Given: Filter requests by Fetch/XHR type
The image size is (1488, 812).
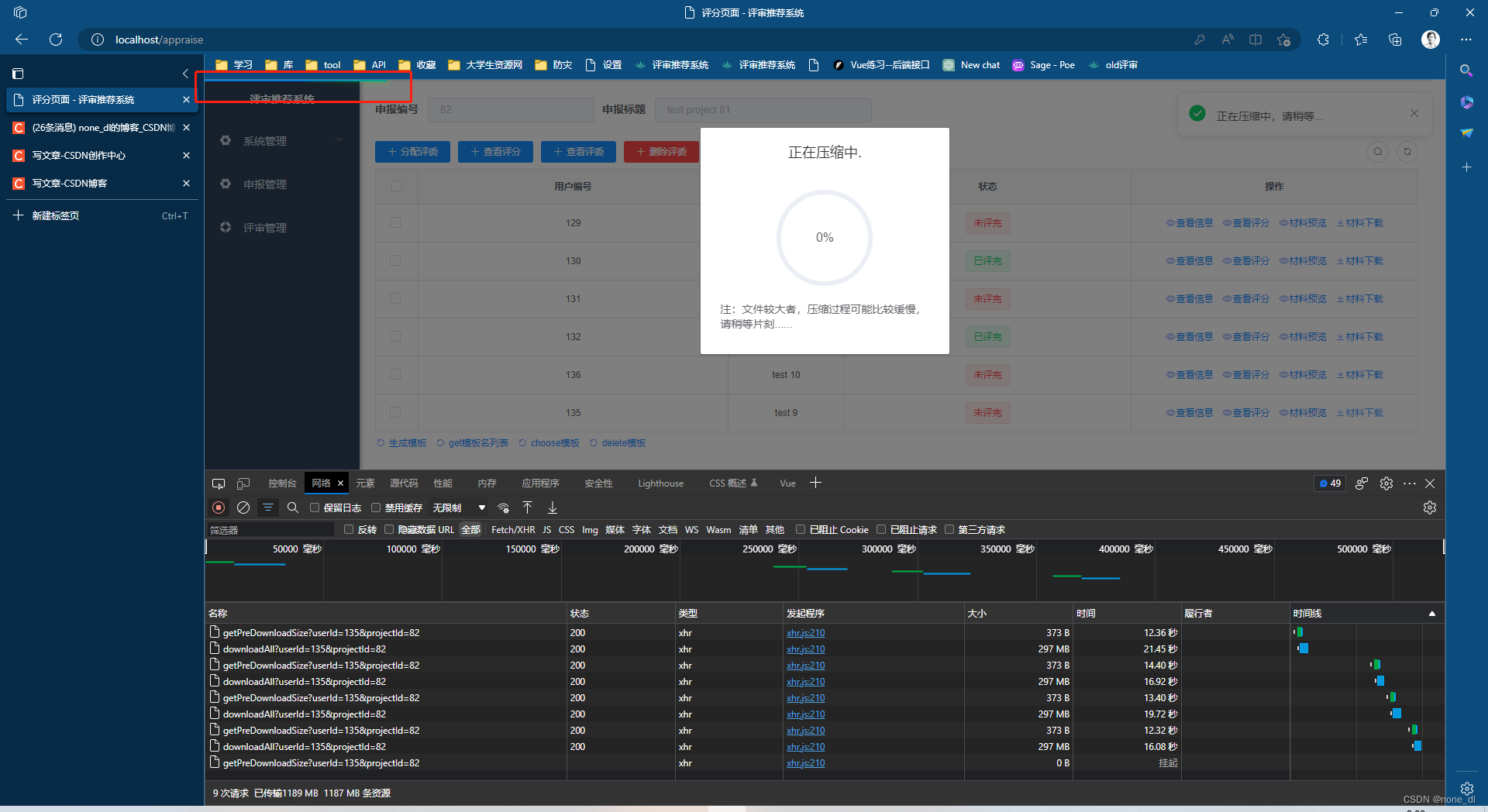Looking at the screenshot, I should pos(513,530).
